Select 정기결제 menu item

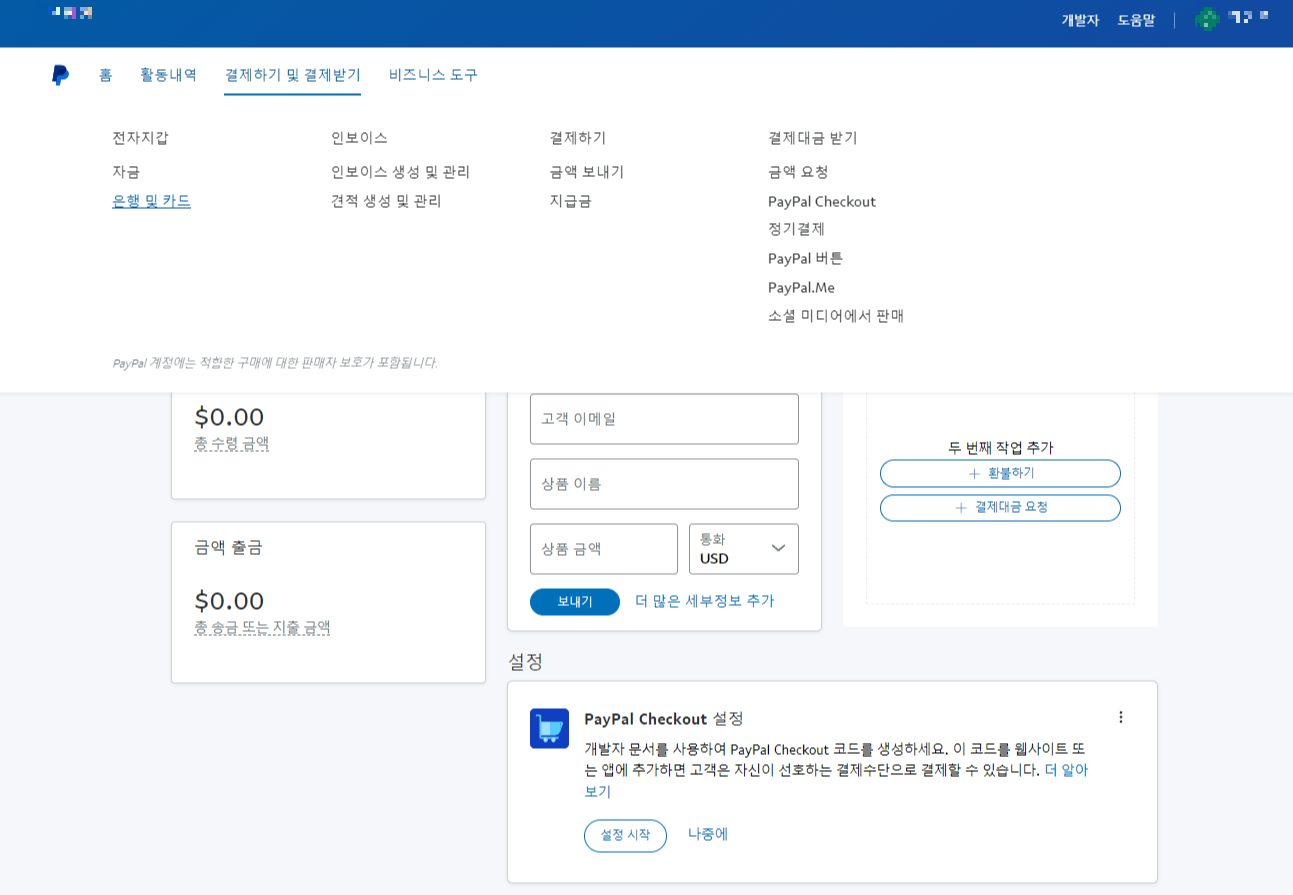click(796, 229)
